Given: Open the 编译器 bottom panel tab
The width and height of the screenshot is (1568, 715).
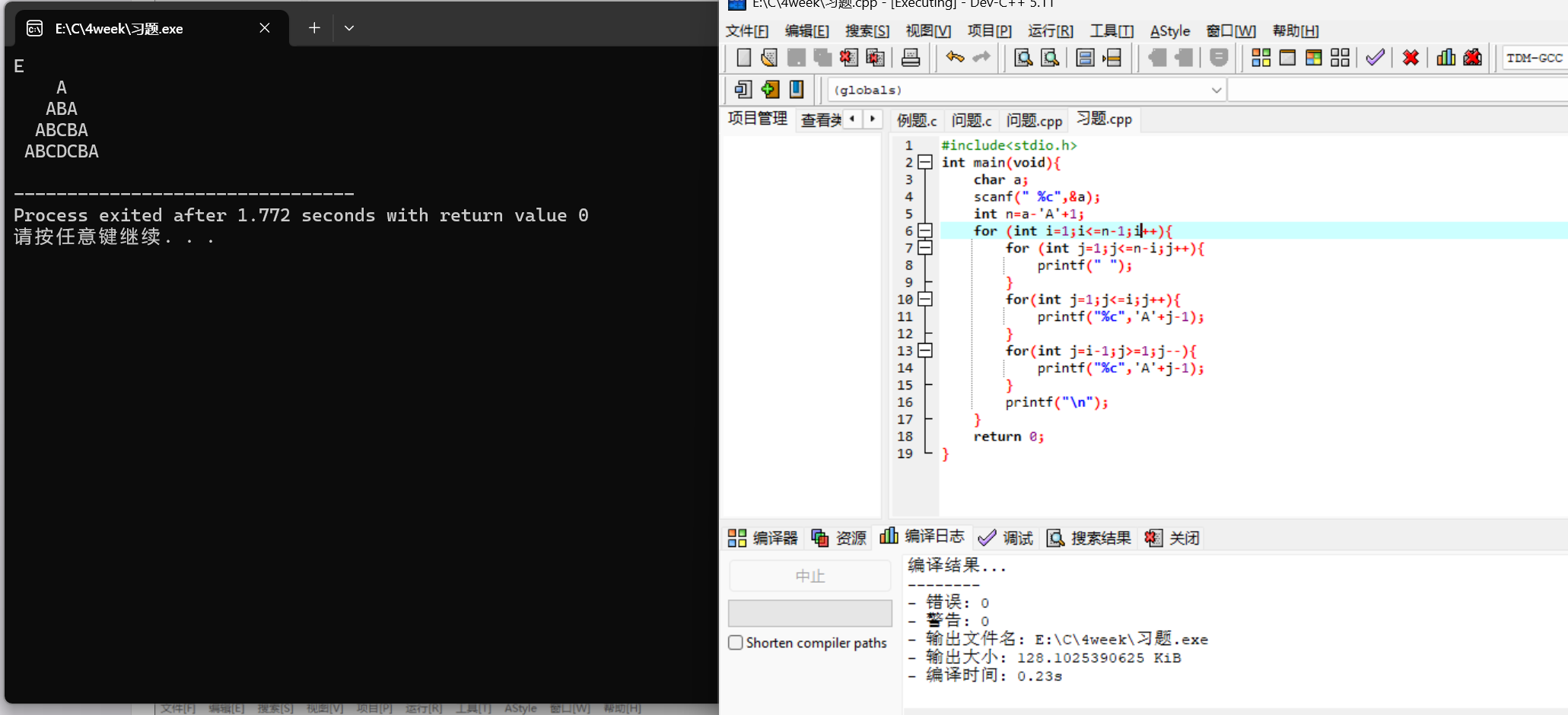Looking at the screenshot, I should tap(763, 539).
